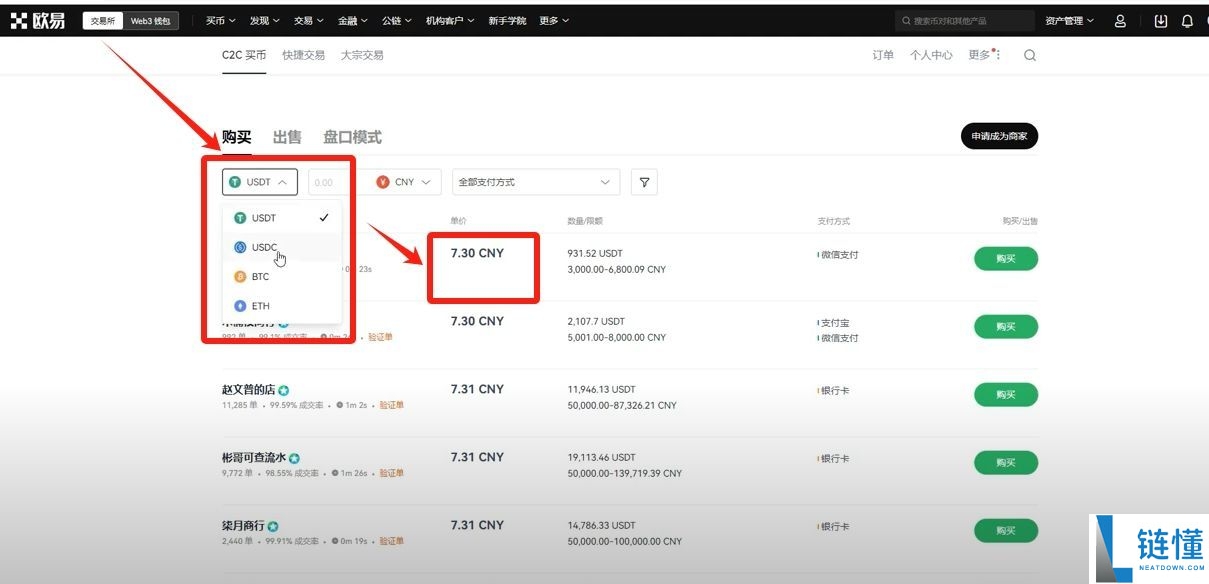Click verified badge beside 梁月商行

(x=273, y=526)
